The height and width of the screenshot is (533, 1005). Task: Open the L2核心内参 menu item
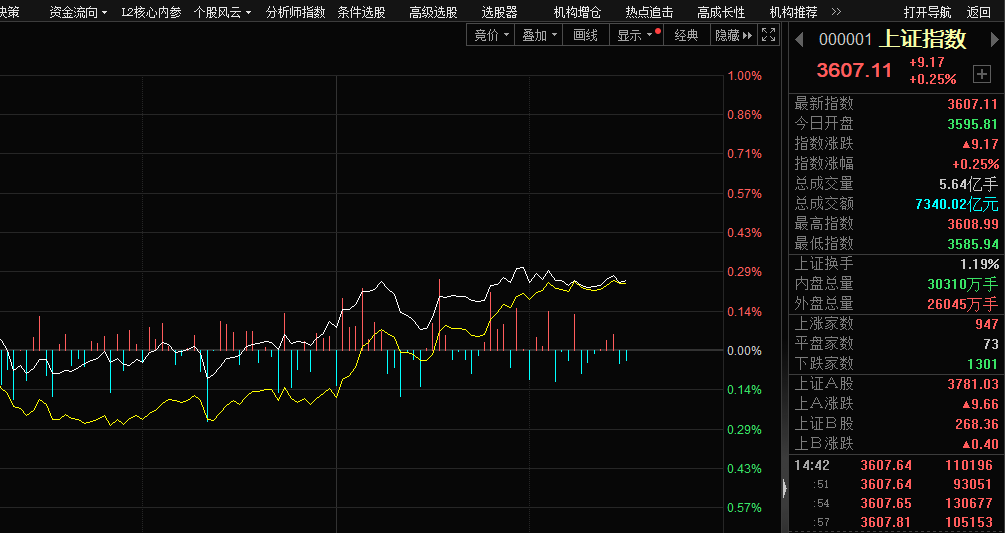tap(151, 12)
